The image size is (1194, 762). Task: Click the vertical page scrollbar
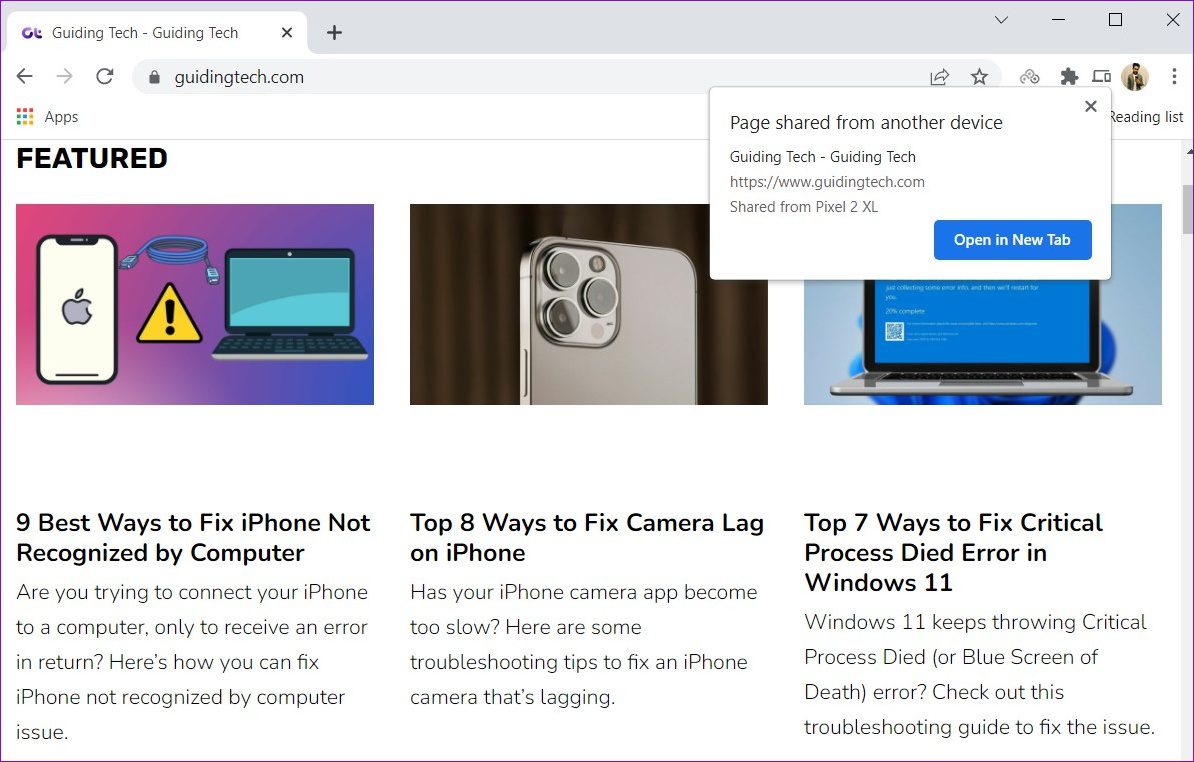click(1186, 210)
